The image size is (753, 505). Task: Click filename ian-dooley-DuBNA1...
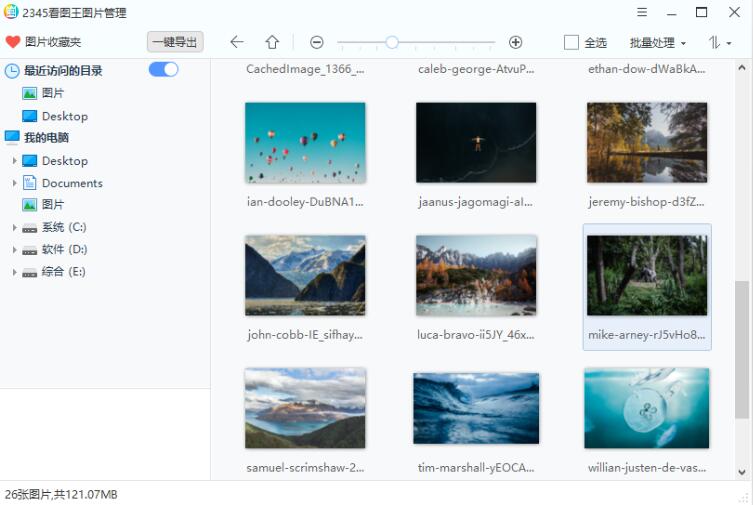coord(305,202)
